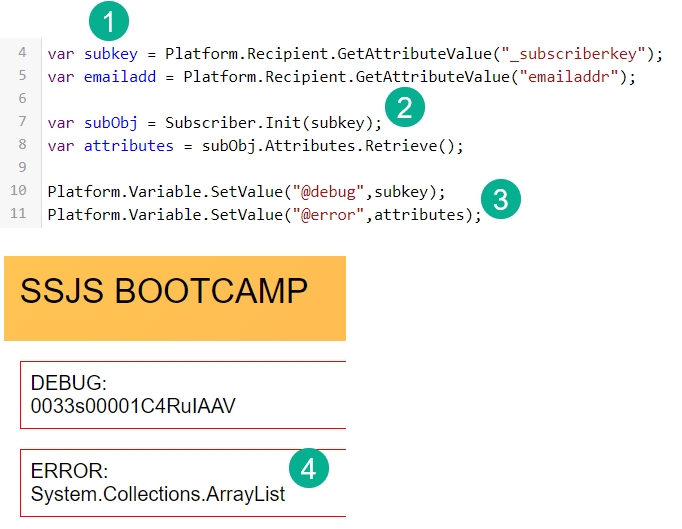Click the "@error" string on line 11
This screenshot has width=682, height=529.
pyautogui.click(x=329, y=215)
